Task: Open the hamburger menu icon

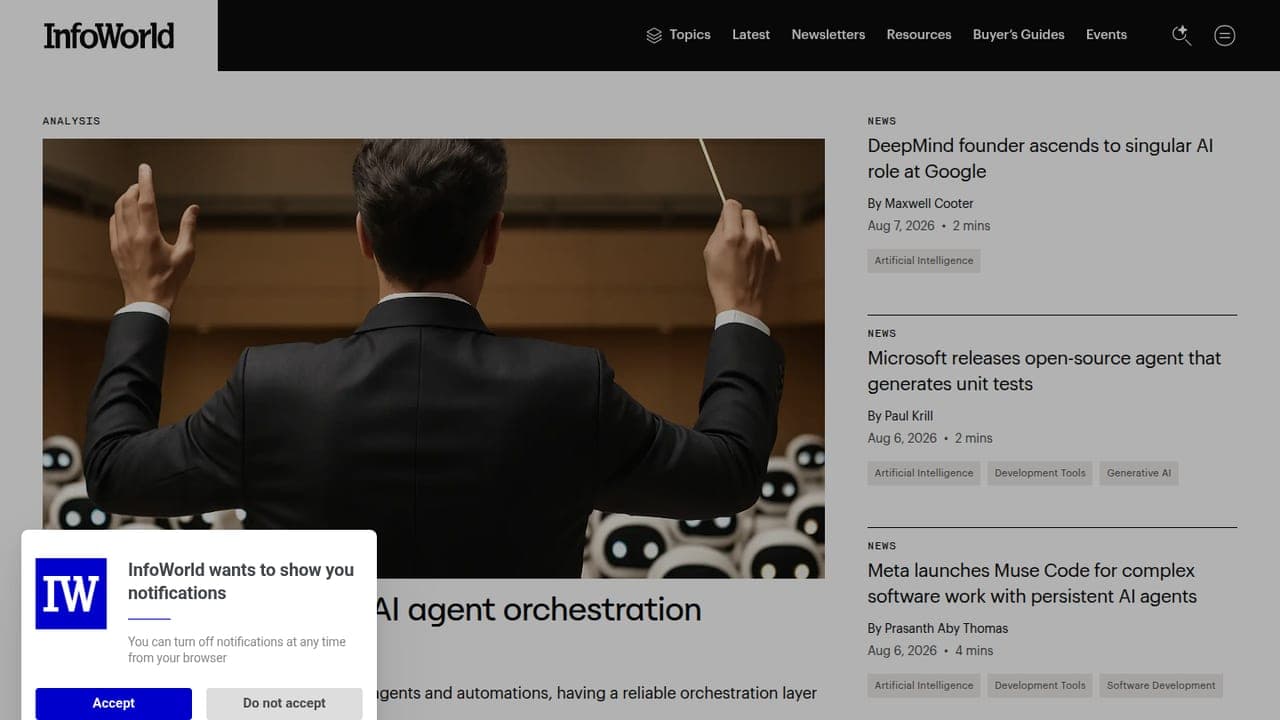Action: pos(1224,35)
